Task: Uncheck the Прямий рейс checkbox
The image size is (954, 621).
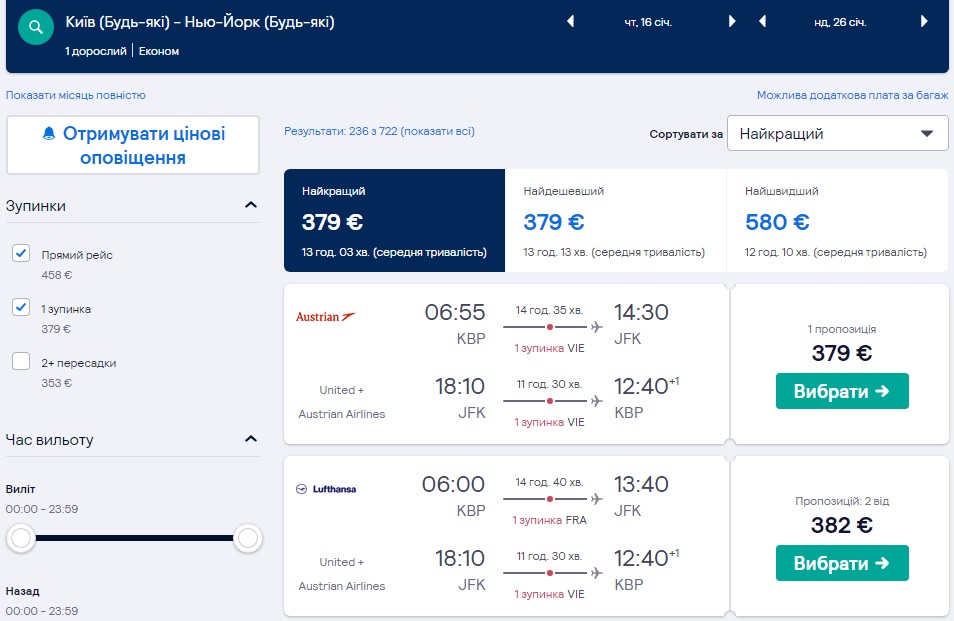Action: pyautogui.click(x=21, y=254)
